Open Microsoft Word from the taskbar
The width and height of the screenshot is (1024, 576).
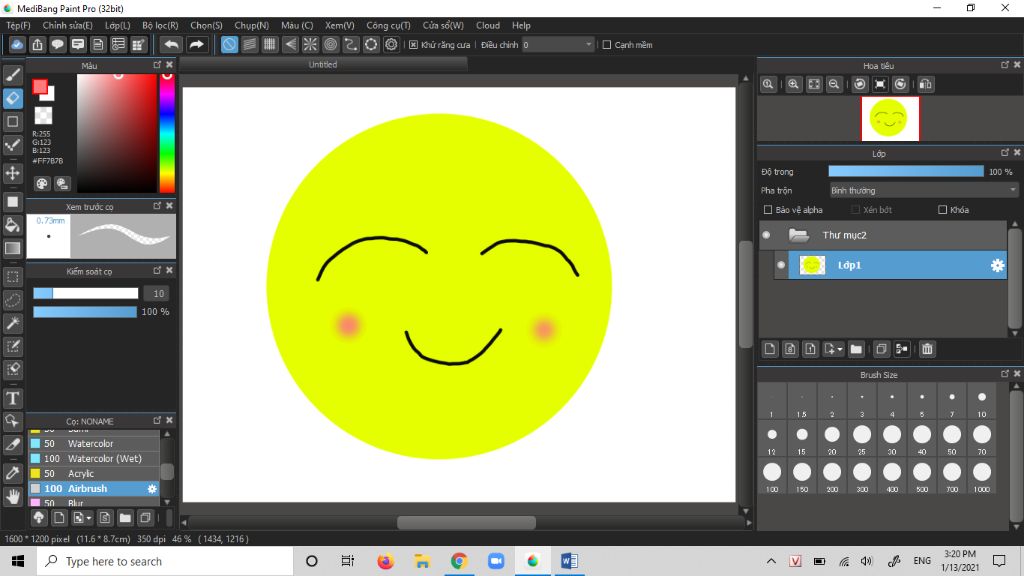click(569, 561)
